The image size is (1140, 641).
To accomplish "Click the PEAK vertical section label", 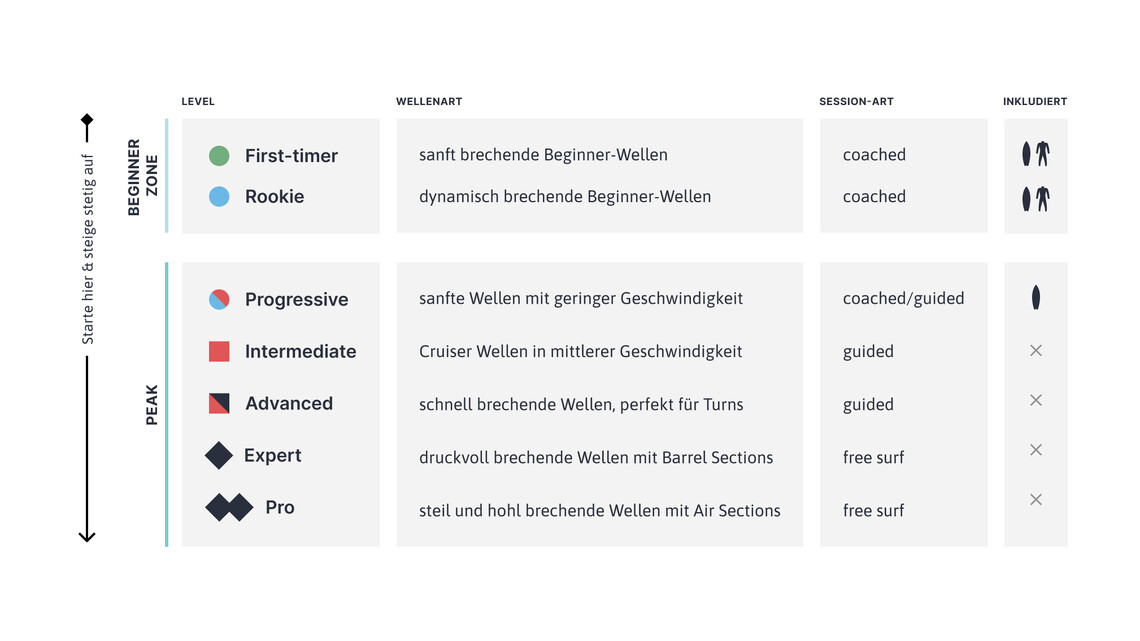I will tap(152, 405).
